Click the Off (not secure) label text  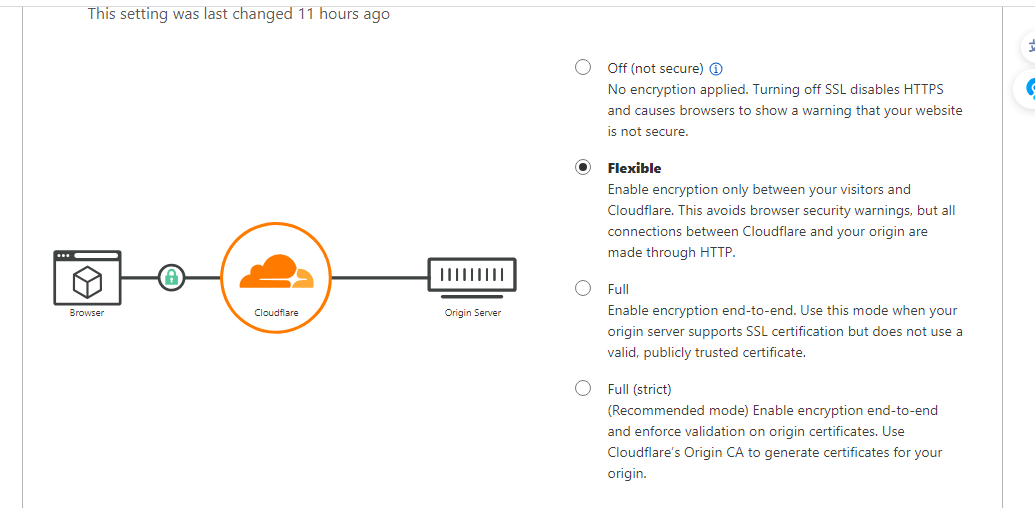tap(655, 69)
